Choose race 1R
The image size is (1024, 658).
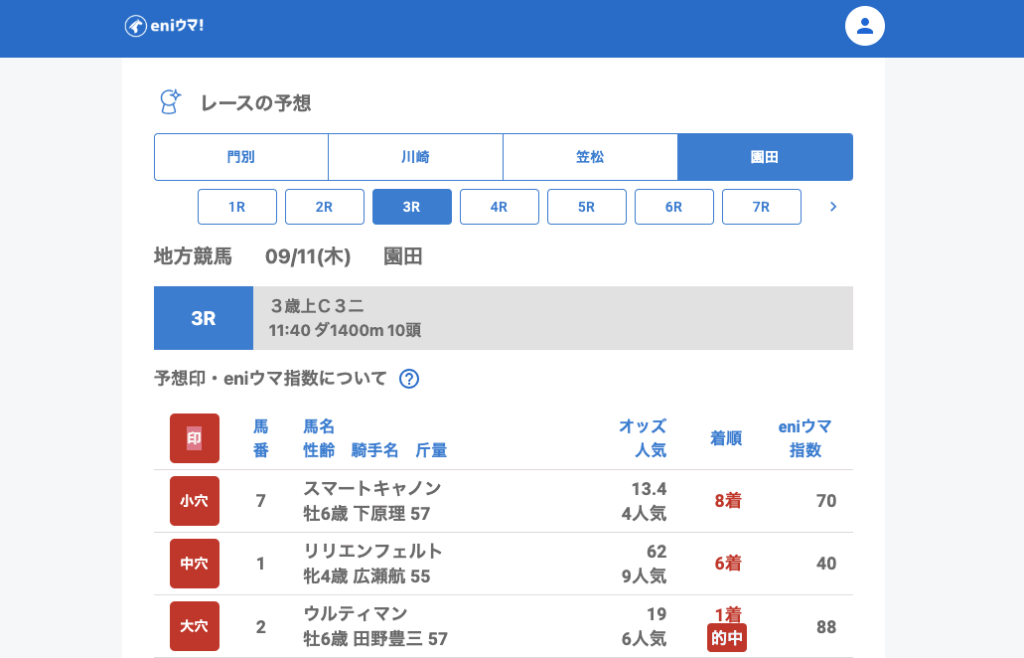tap(237, 207)
